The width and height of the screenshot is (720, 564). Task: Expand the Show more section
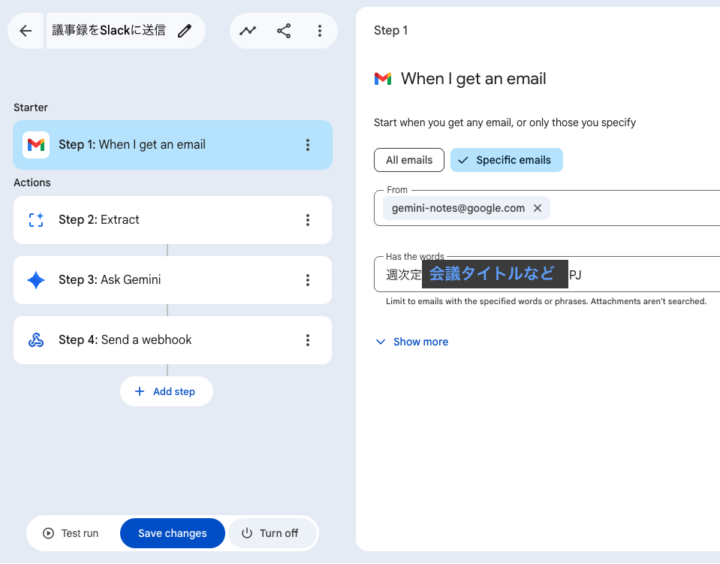(x=411, y=342)
